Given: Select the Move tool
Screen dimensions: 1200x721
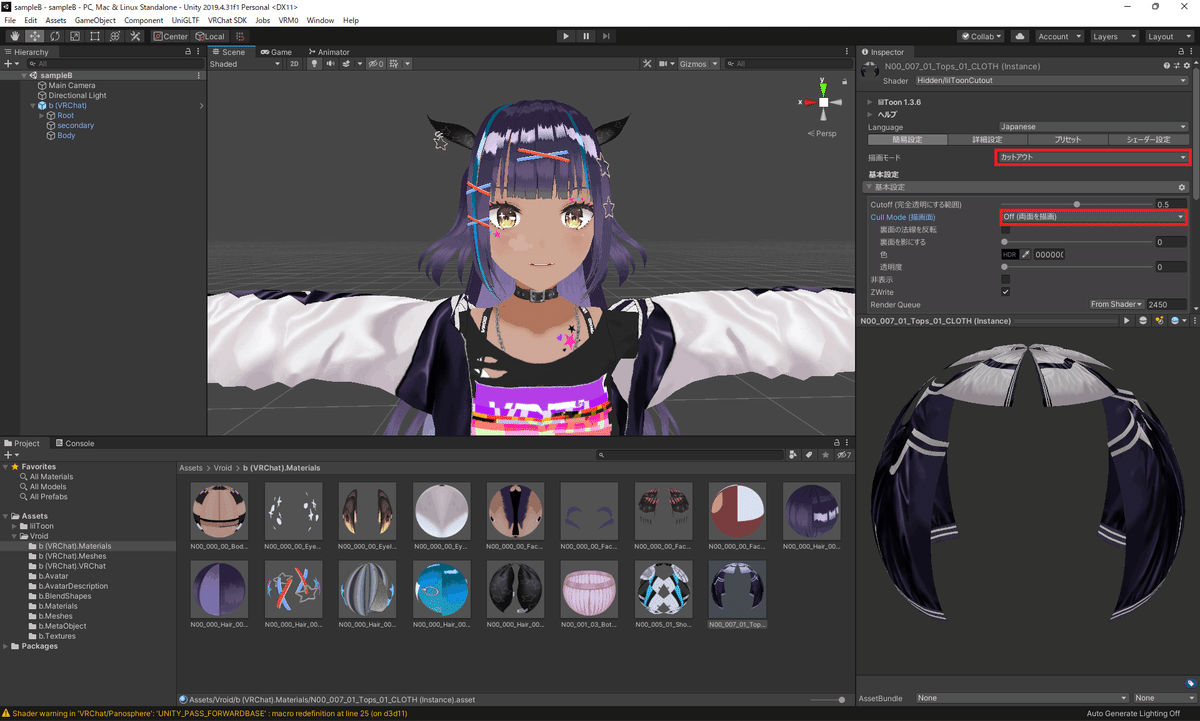Looking at the screenshot, I should (x=34, y=36).
